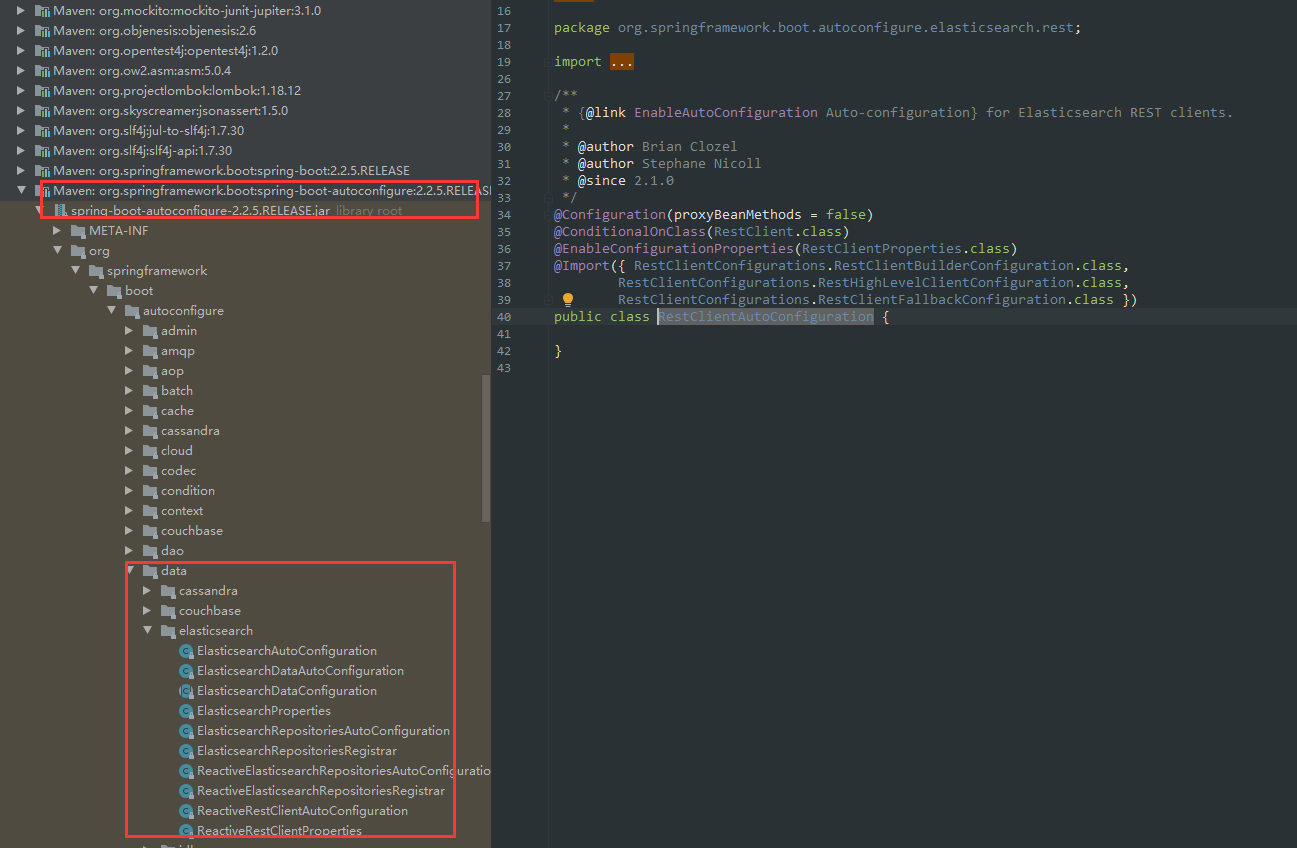Expand cassandra package under data
1297x848 pixels.
pos(148,591)
